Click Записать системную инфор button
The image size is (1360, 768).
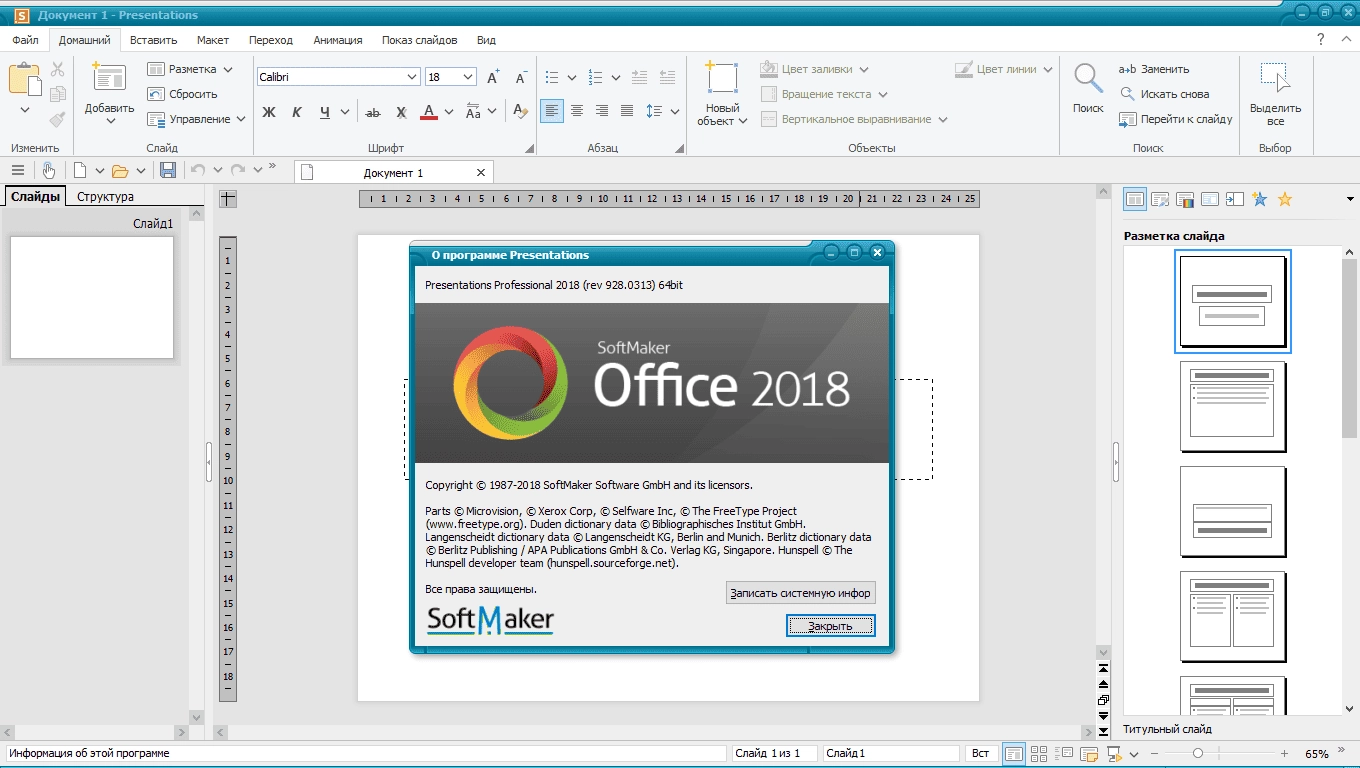tap(800, 592)
